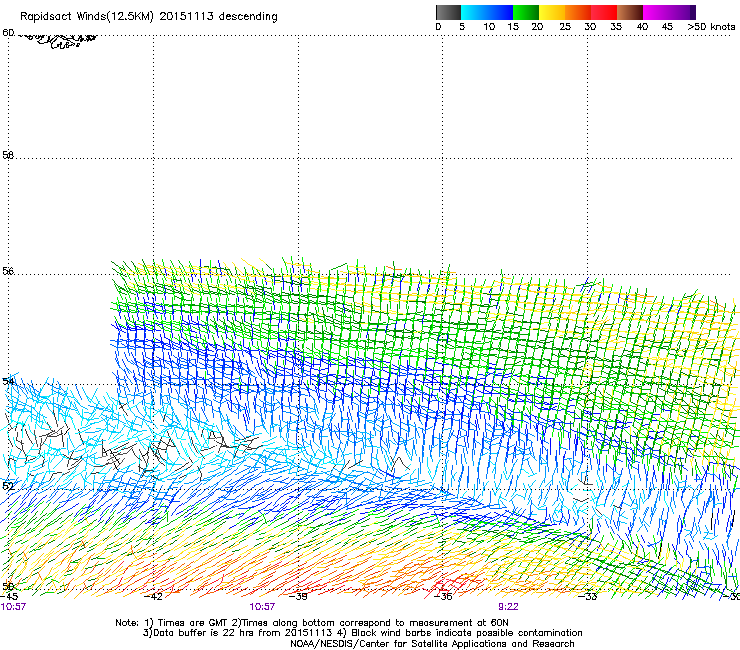740x650 pixels.
Task: Click the 10:57 time label under -45
Action: [x=13, y=607]
